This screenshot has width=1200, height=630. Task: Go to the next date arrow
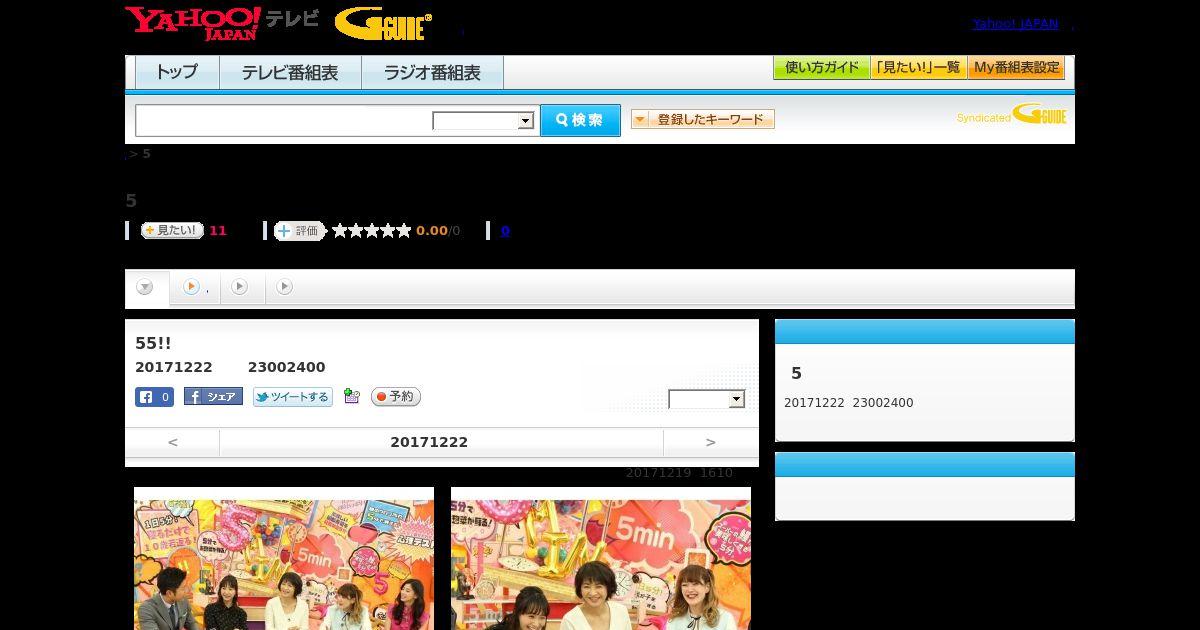coord(711,442)
